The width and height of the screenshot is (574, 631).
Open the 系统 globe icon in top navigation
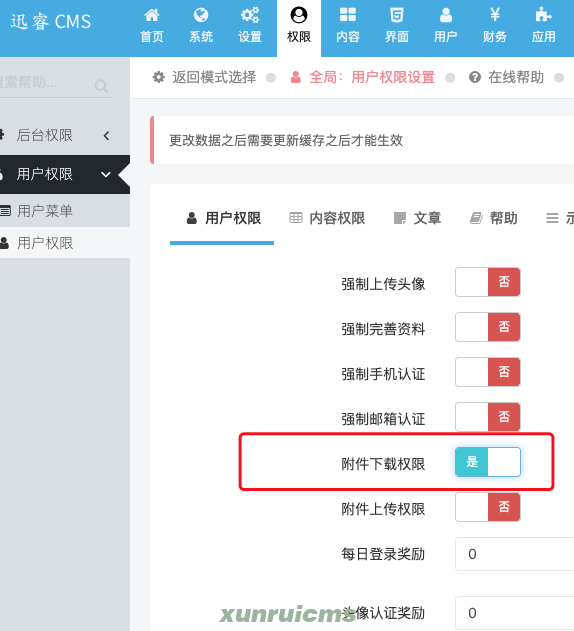[201, 15]
